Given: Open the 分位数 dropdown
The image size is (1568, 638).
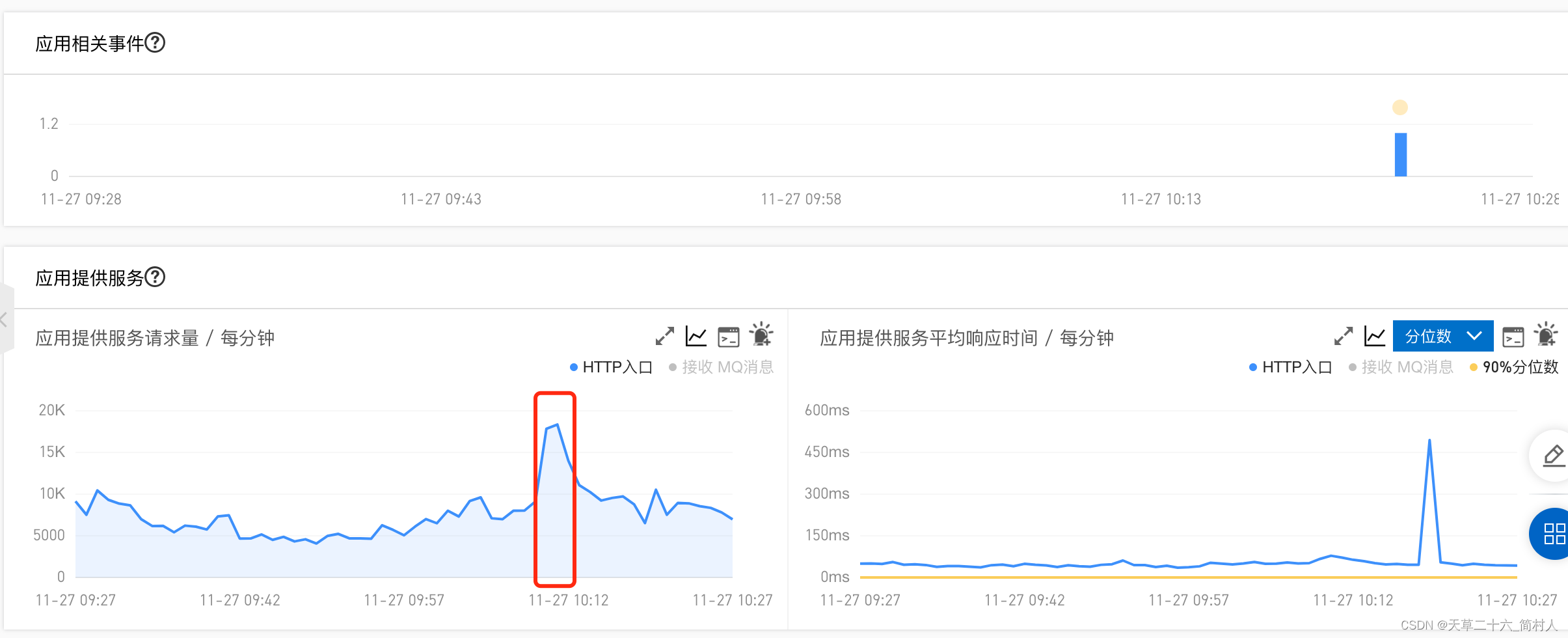Looking at the screenshot, I should [x=1443, y=336].
